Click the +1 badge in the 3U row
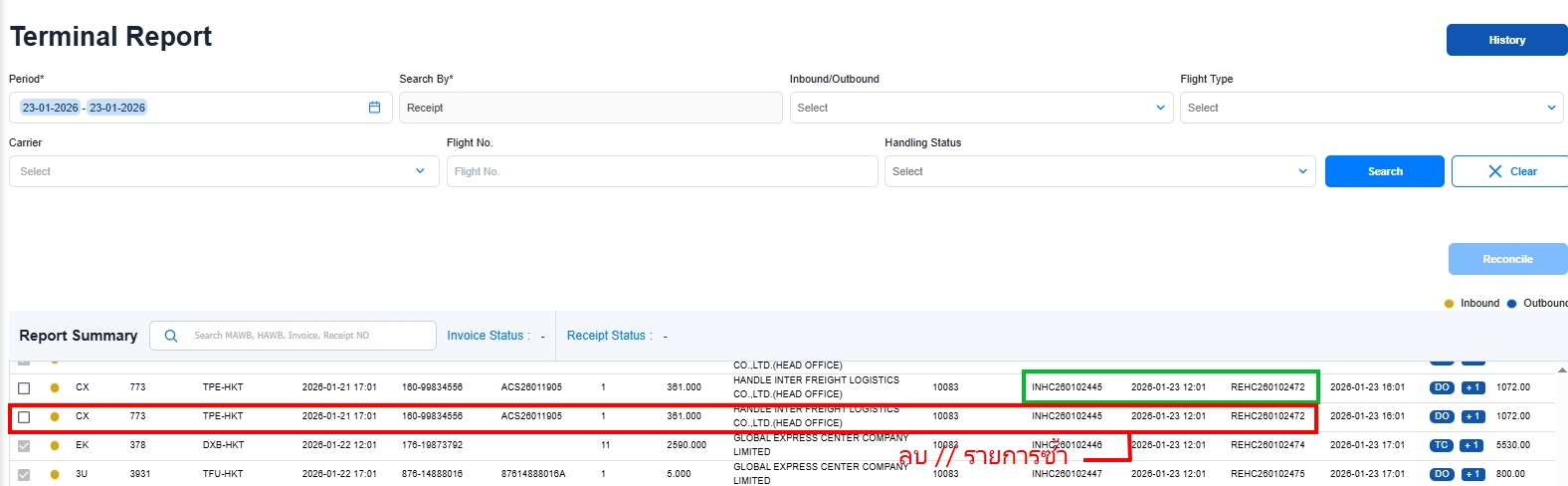1568x486 pixels. (1472, 474)
